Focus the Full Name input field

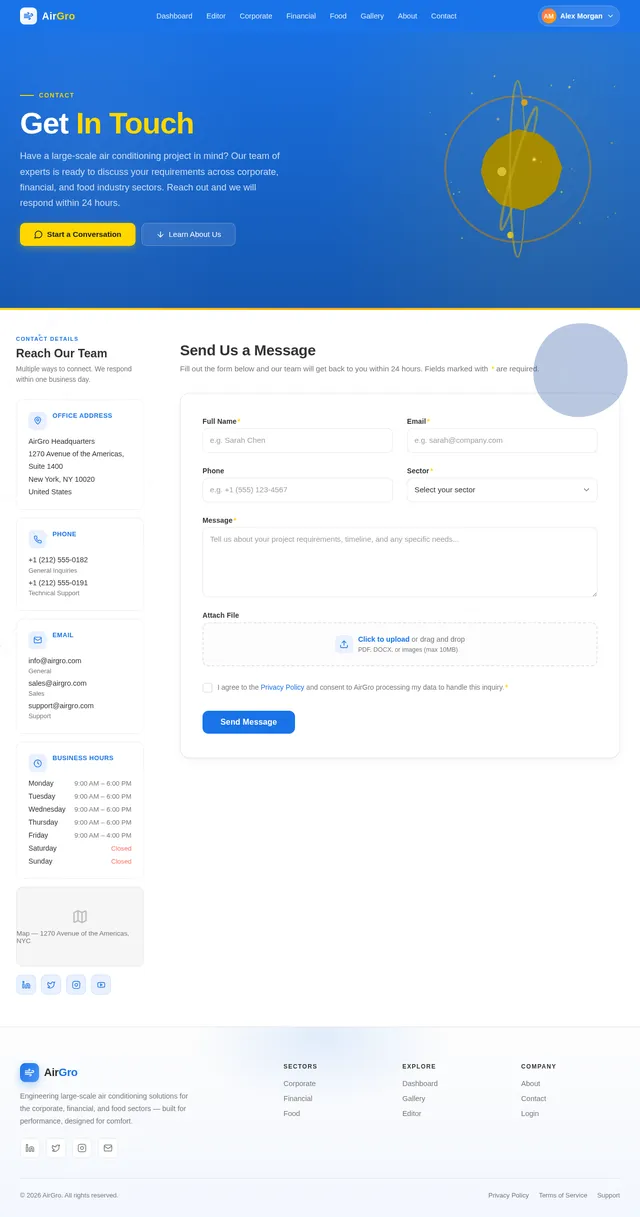click(298, 440)
